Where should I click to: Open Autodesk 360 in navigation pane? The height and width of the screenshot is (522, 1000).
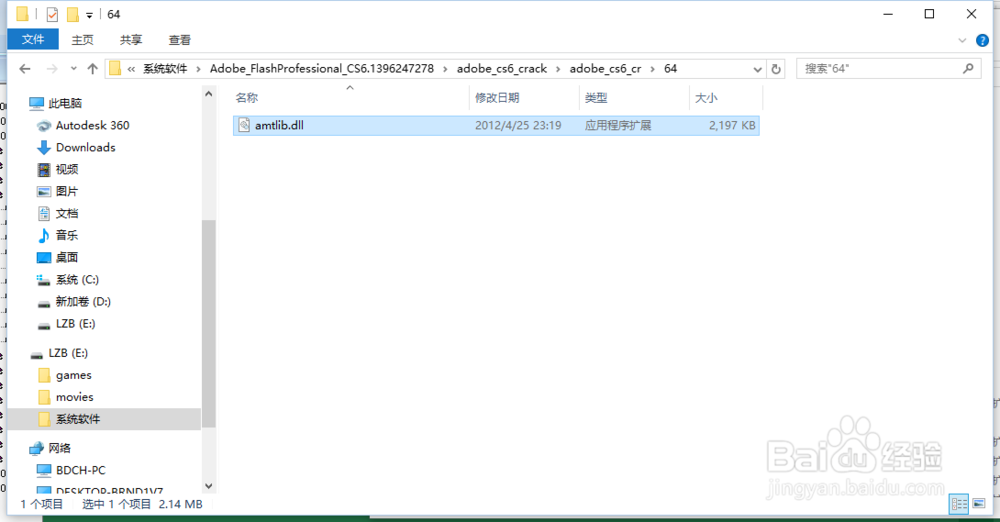coord(92,126)
